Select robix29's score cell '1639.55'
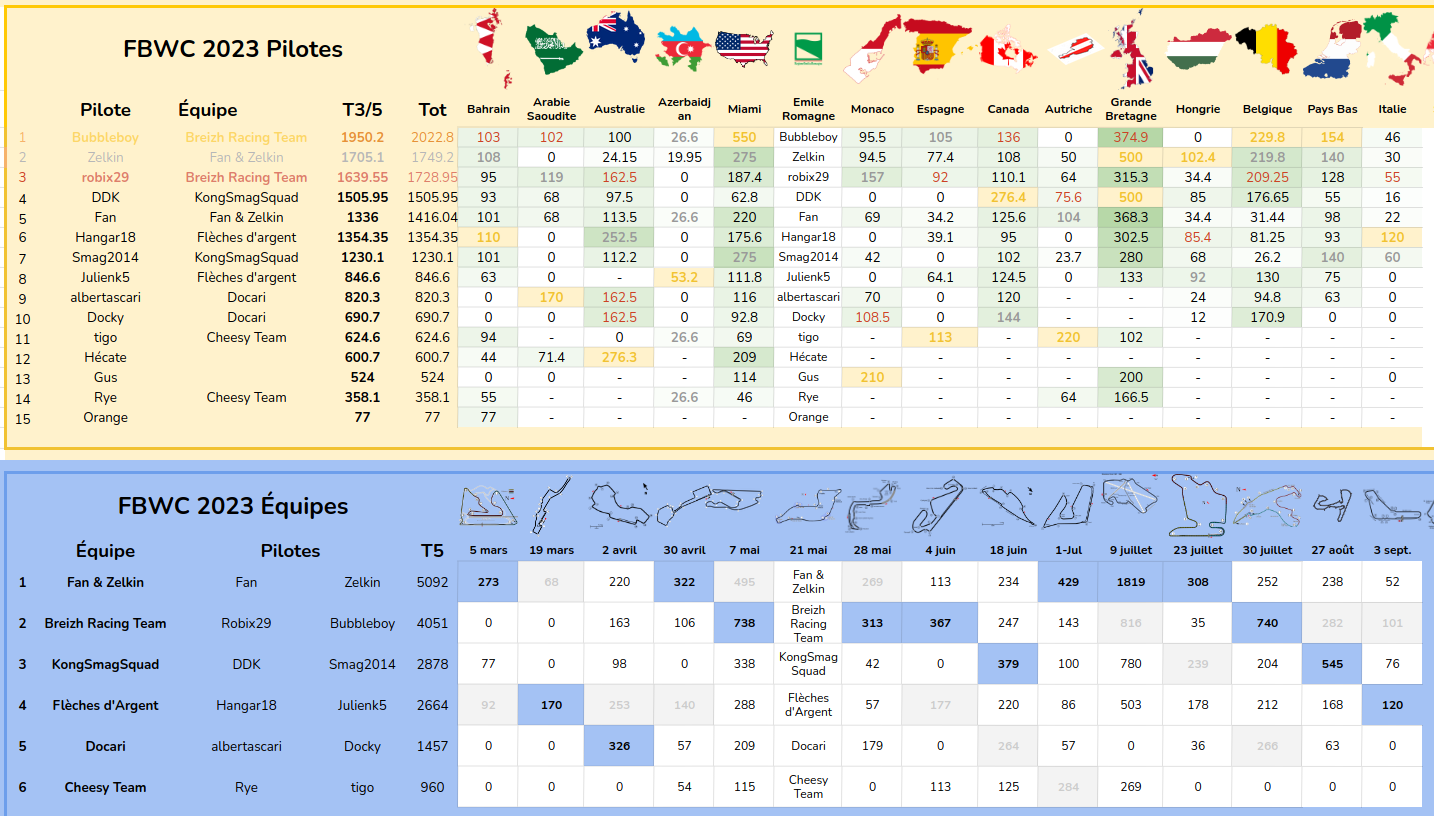The image size is (1434, 816). click(362, 177)
